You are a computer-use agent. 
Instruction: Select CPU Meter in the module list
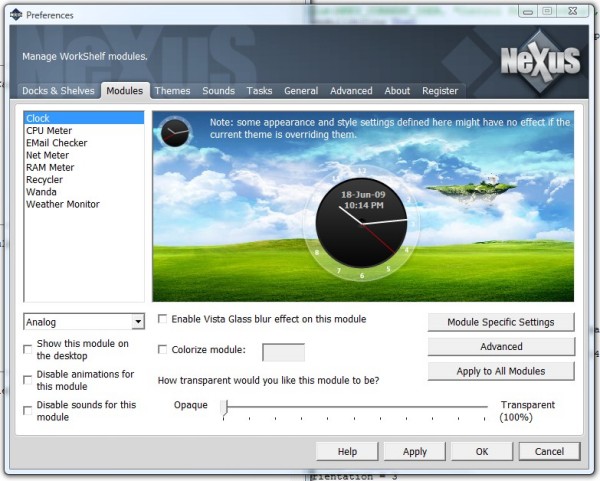pyautogui.click(x=84, y=130)
